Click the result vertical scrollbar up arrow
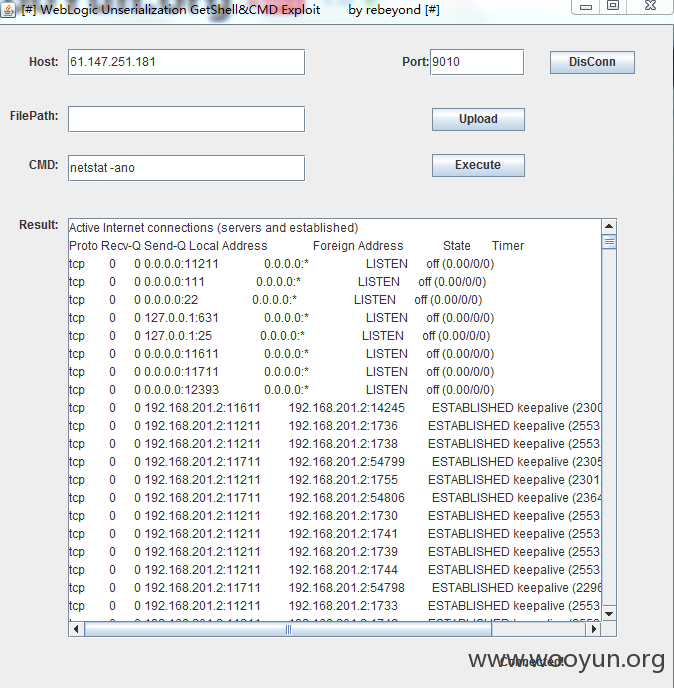This screenshot has height=688, width=674. [609, 226]
